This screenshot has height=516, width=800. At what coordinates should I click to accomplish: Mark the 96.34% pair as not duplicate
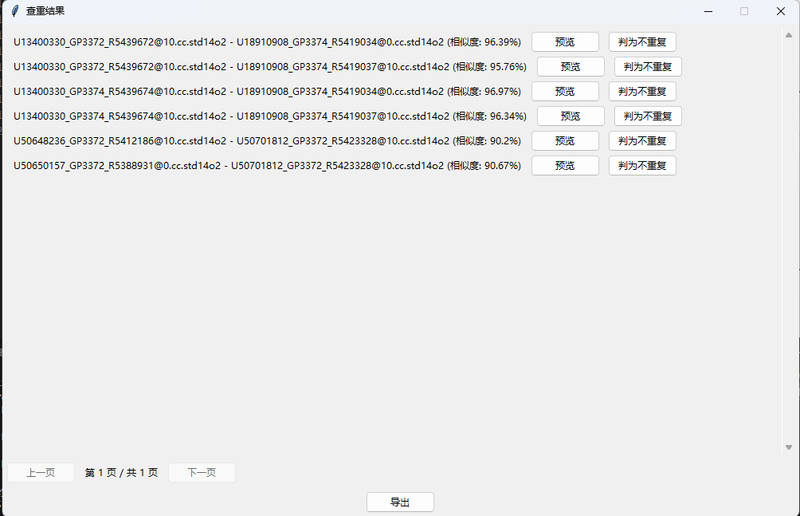pos(648,116)
